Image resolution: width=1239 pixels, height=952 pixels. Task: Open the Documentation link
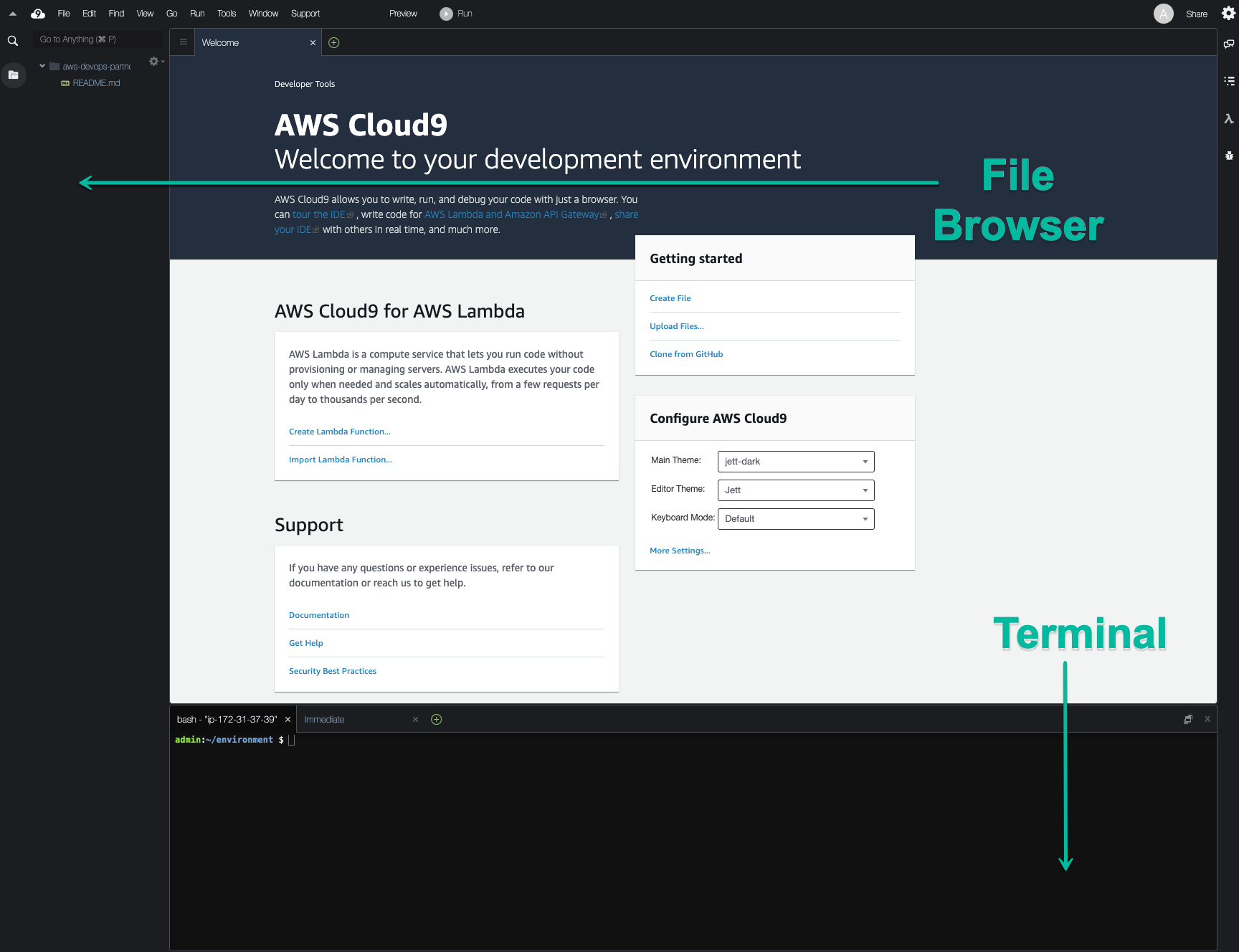[318, 615]
